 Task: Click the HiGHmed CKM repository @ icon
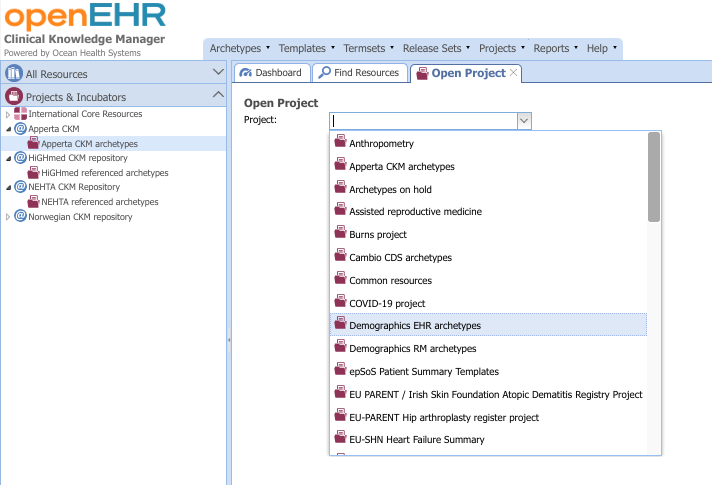[x=20, y=158]
